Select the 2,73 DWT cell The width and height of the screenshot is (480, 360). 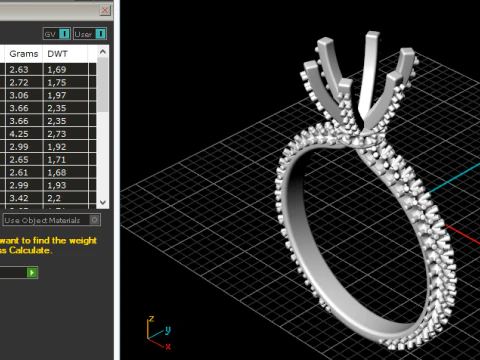point(66,134)
